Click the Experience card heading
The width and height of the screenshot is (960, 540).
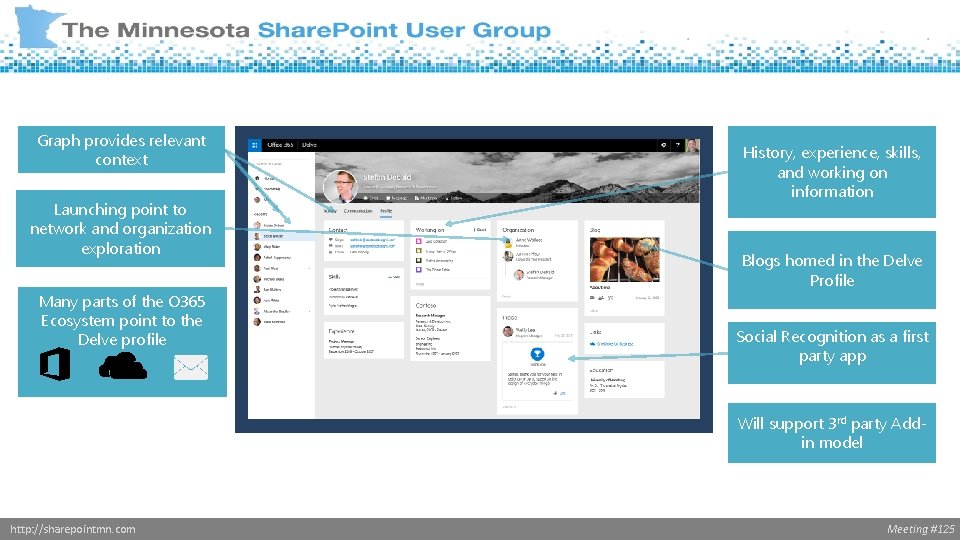342,331
